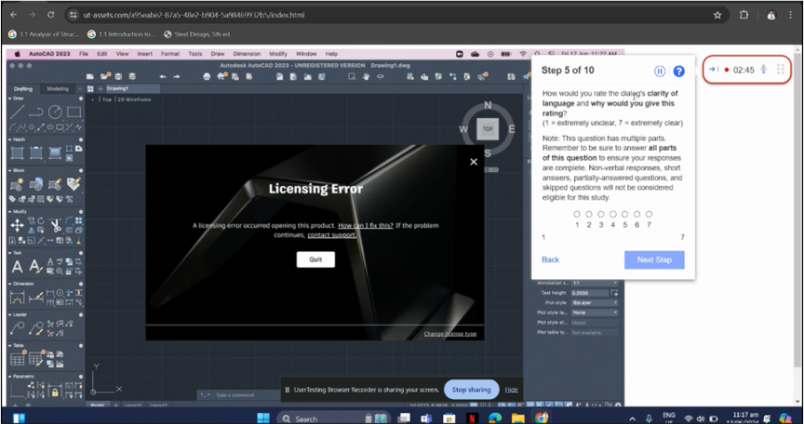The width and height of the screenshot is (804, 424).
Task: Select the padlock constraint icon in Parametric
Action: click(x=54, y=392)
